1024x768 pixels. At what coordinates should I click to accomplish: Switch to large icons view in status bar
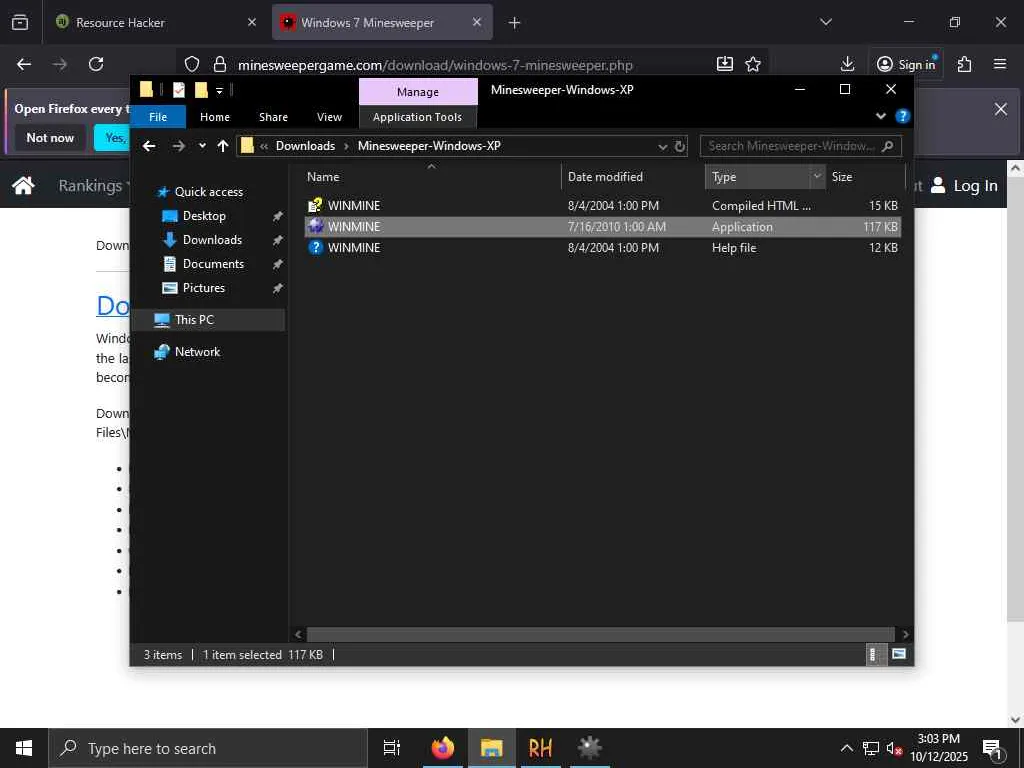[x=899, y=654]
